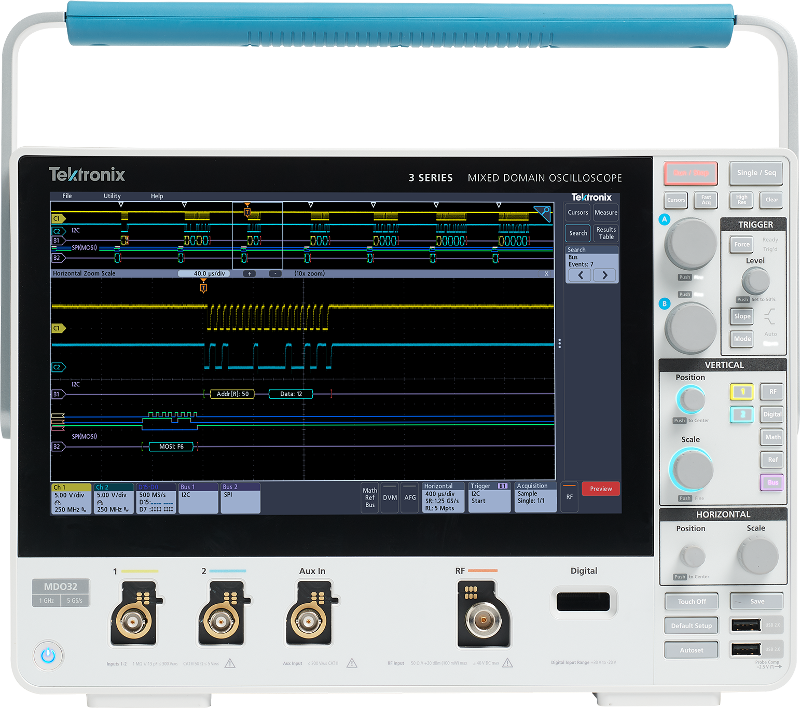Open the Ch 1 settings badge
Viewport: 800px width, 708px height.
pyautogui.click(x=71, y=498)
